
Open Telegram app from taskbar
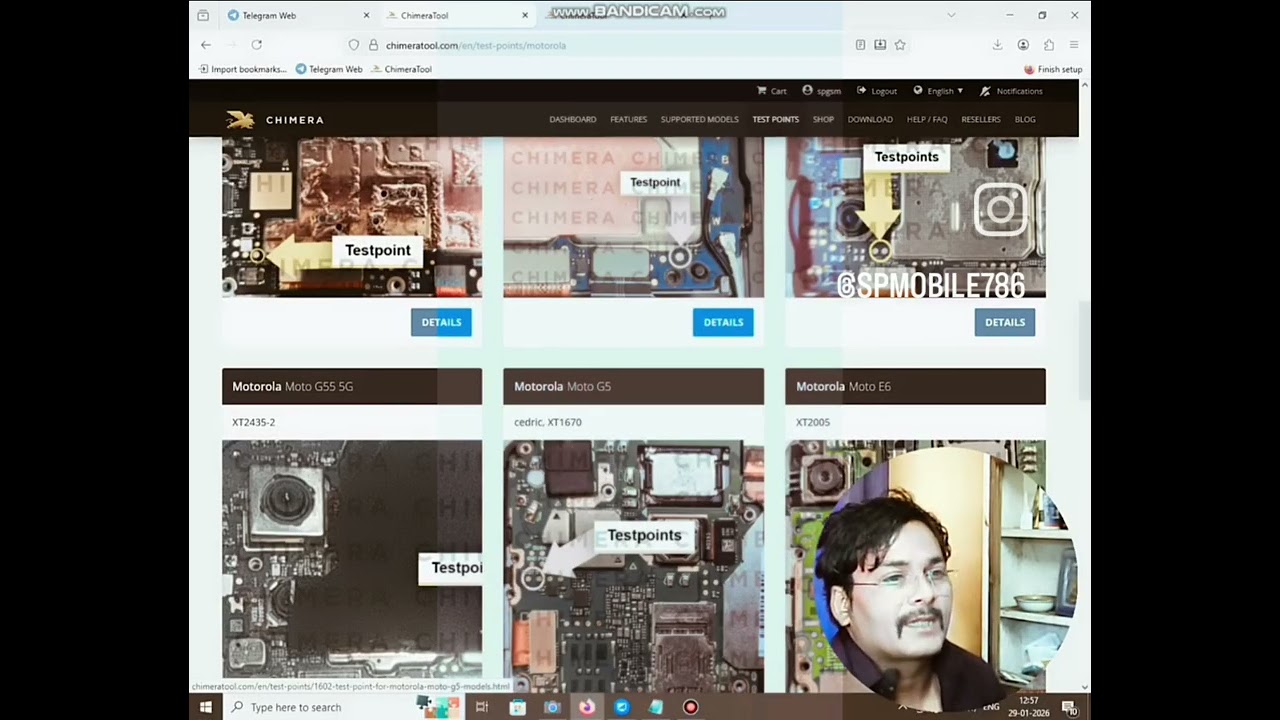pos(621,707)
